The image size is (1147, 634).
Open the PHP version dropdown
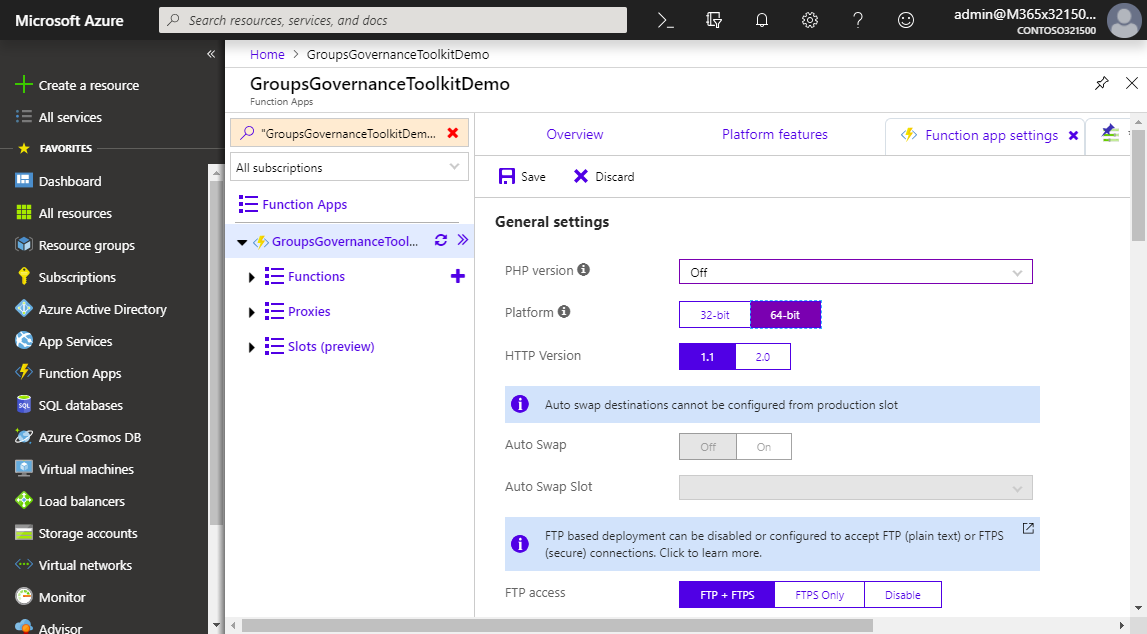855,272
